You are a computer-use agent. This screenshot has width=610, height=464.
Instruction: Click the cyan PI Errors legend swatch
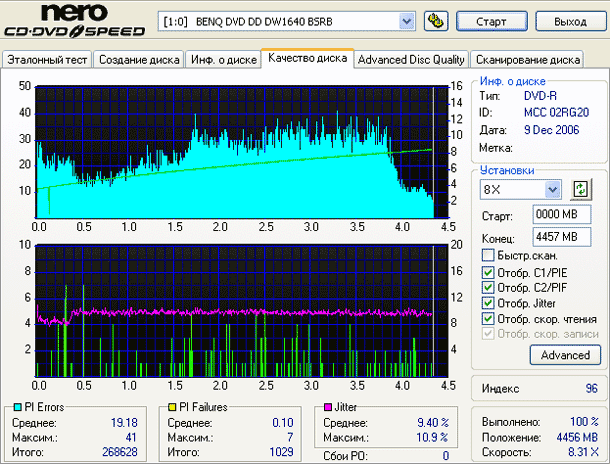(15, 407)
